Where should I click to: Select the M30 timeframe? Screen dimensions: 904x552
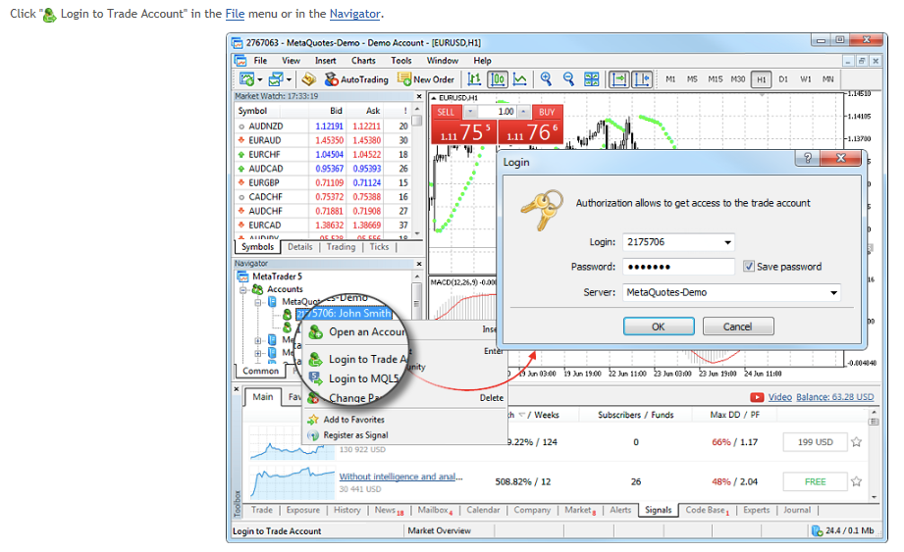tap(738, 79)
